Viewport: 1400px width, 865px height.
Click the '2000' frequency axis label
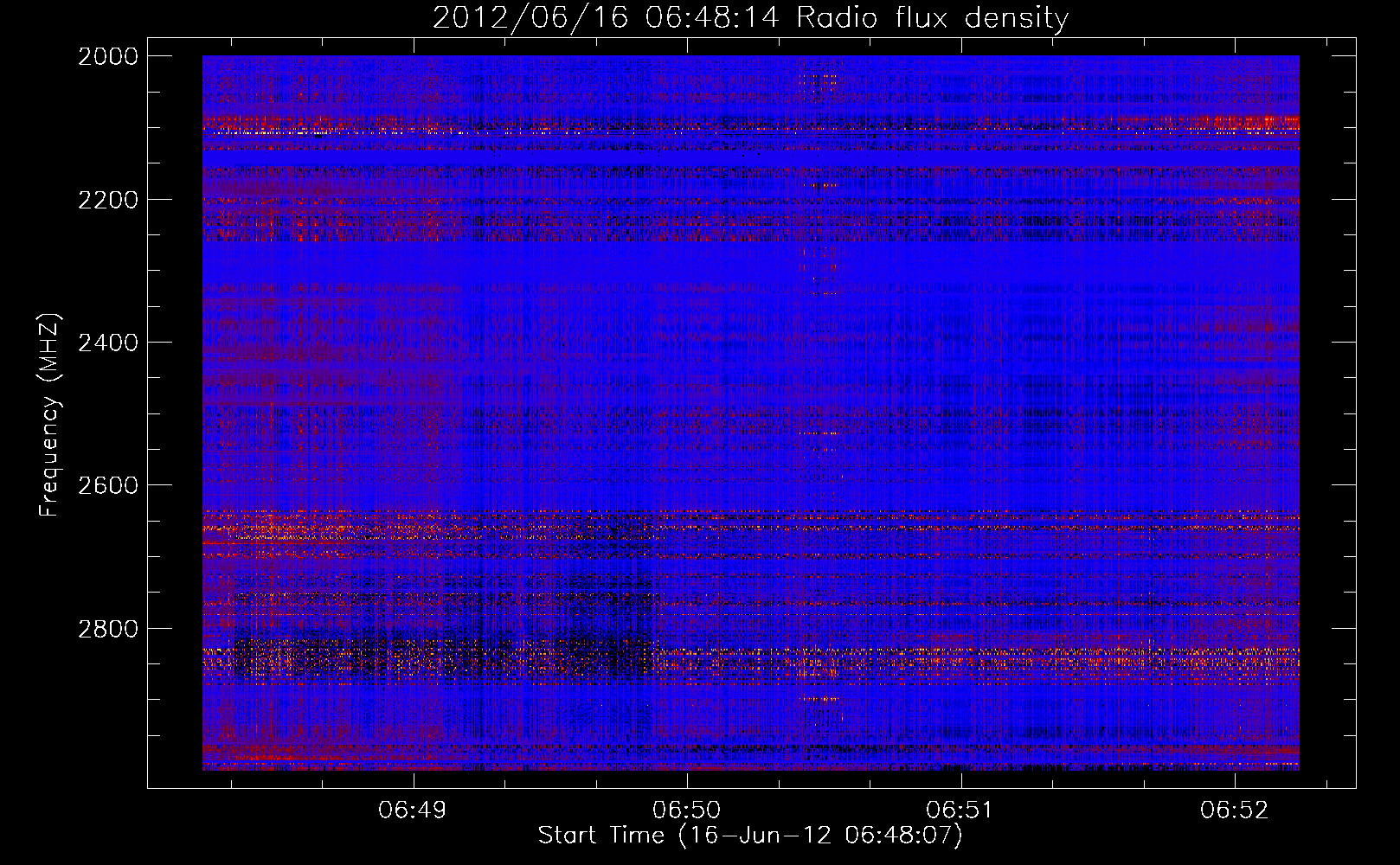click(x=107, y=56)
